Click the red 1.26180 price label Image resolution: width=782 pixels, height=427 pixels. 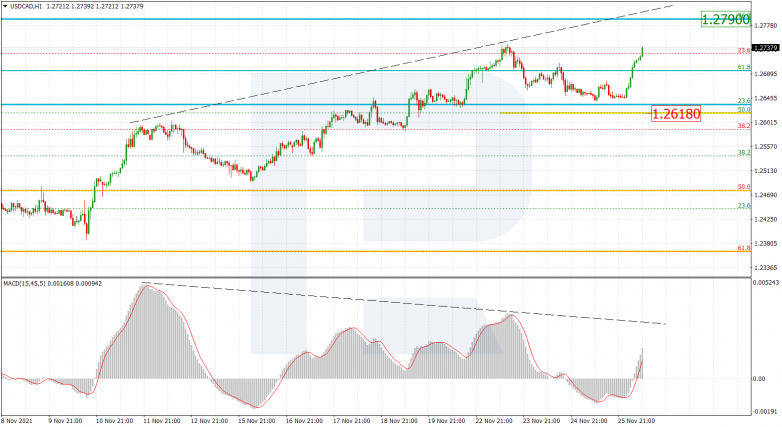click(676, 114)
